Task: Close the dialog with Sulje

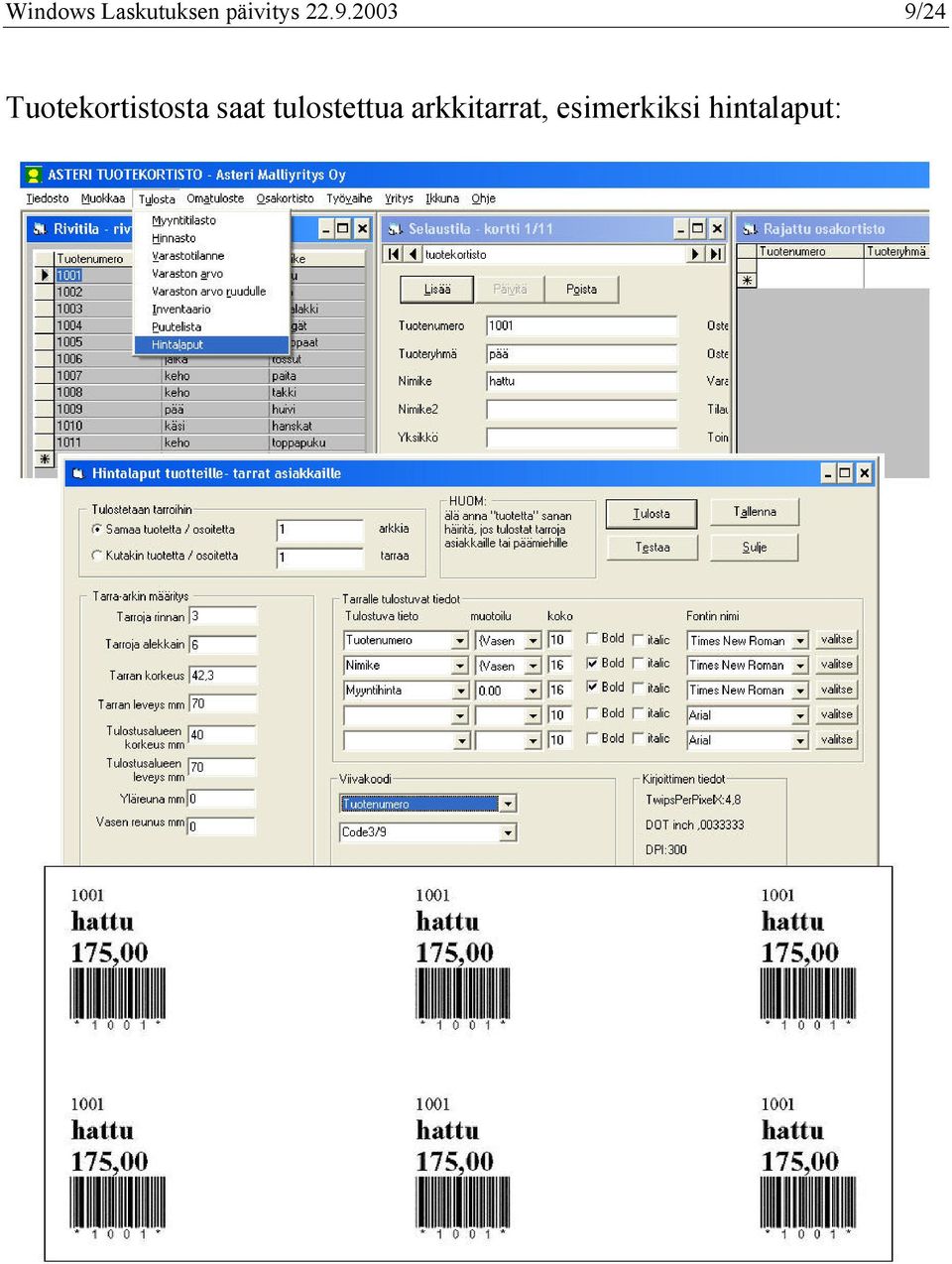Action: pyautogui.click(x=755, y=547)
